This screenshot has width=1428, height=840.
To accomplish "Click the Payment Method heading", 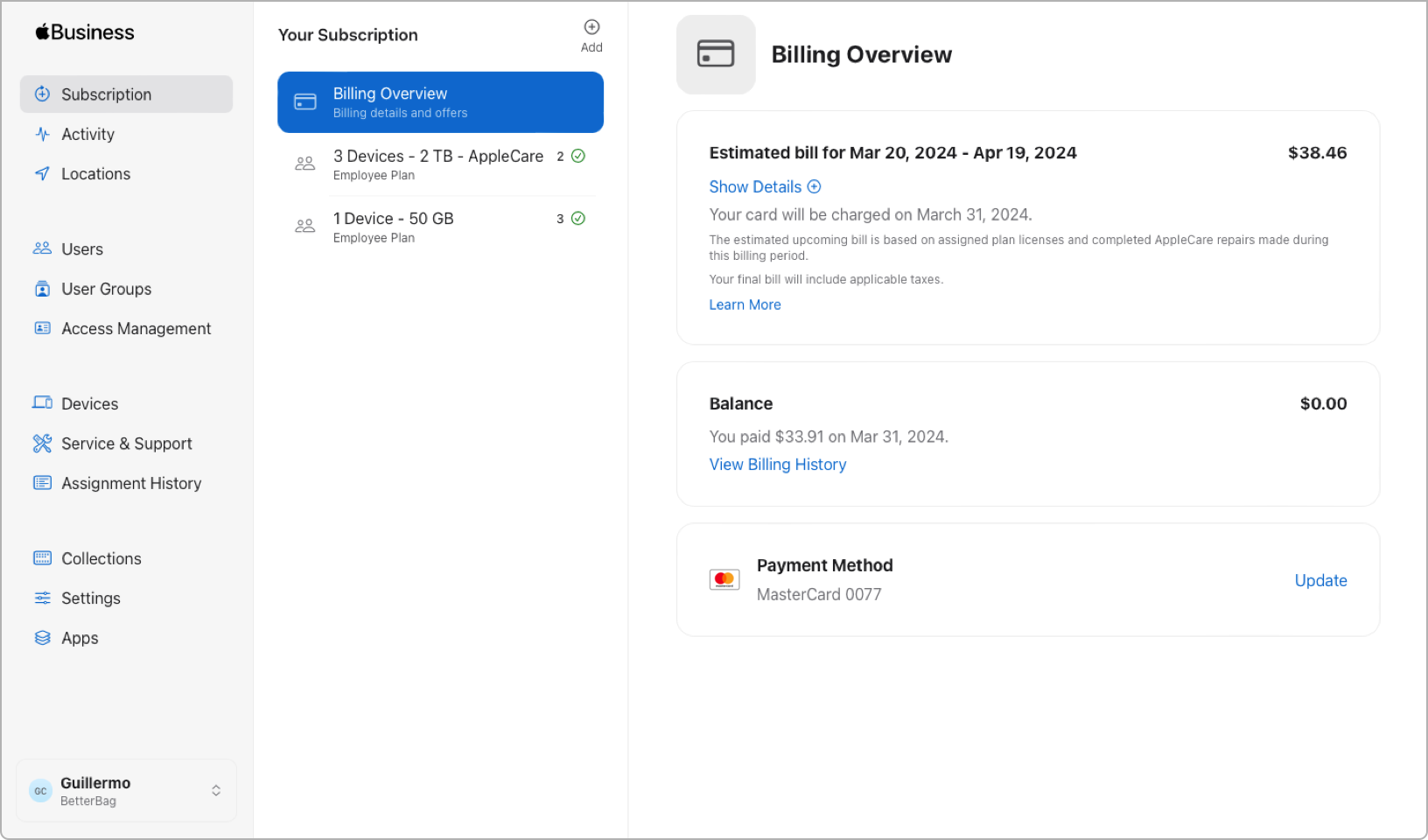I will pyautogui.click(x=824, y=565).
